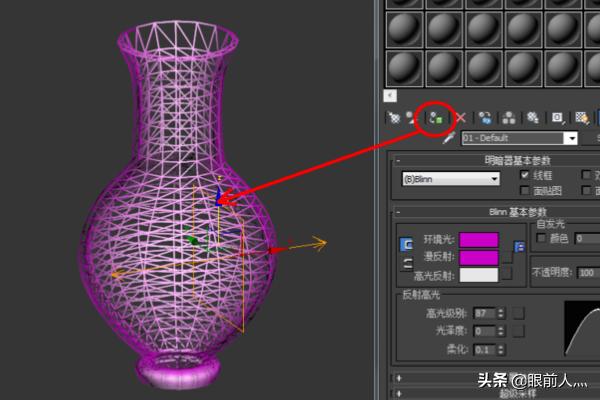The image size is (600, 400).
Task: Click Make Material Copy icon
Action: pos(485,117)
